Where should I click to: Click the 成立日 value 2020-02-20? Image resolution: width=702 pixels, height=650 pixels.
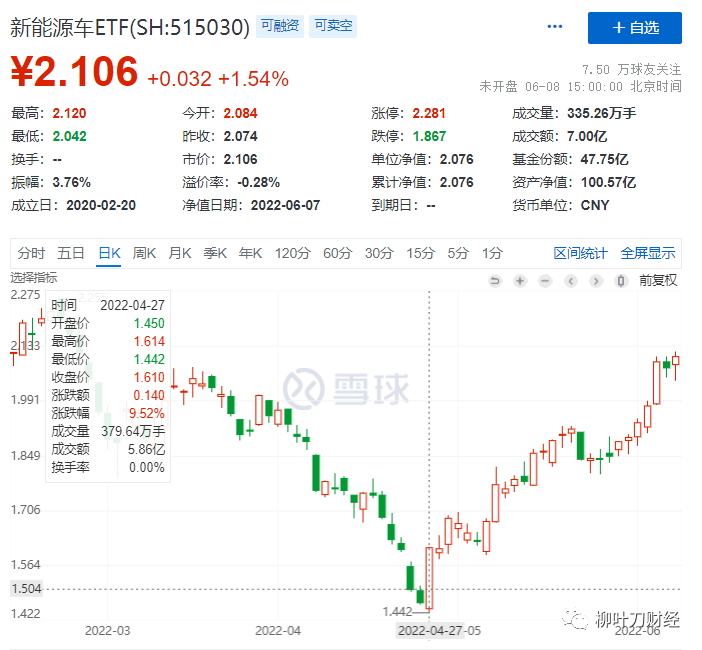click(101, 205)
